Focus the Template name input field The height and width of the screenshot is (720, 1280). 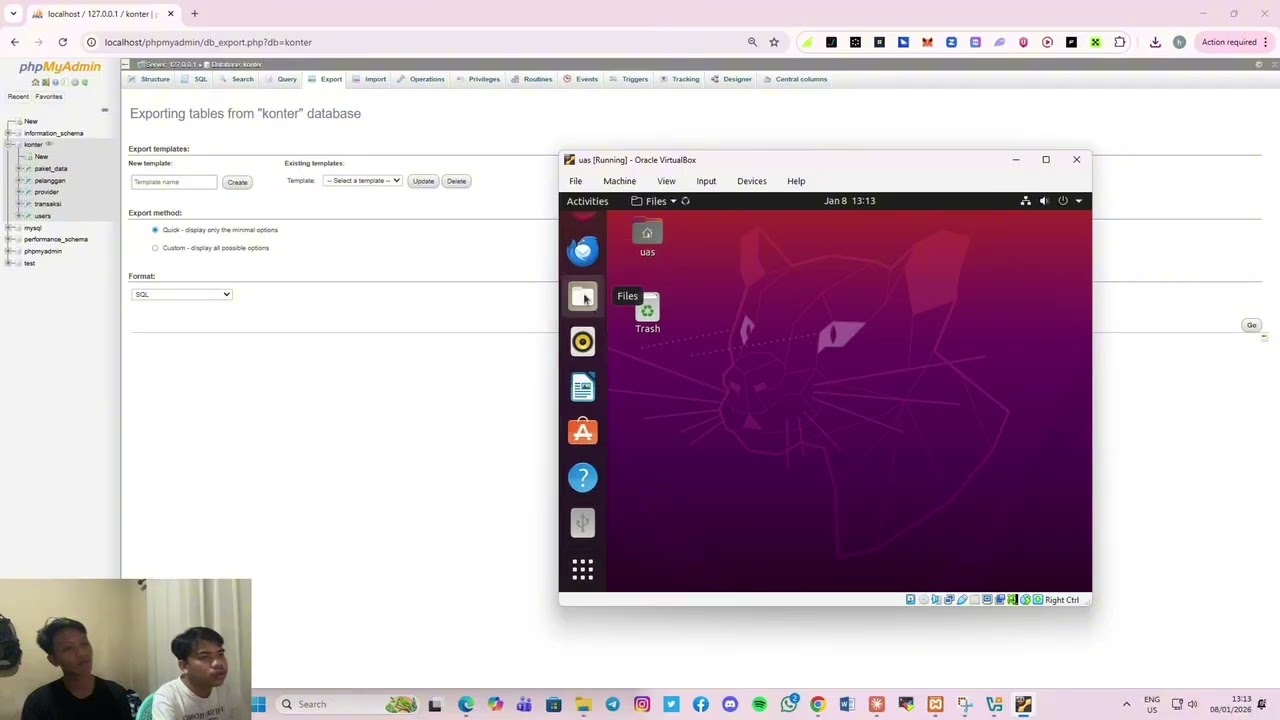click(174, 182)
